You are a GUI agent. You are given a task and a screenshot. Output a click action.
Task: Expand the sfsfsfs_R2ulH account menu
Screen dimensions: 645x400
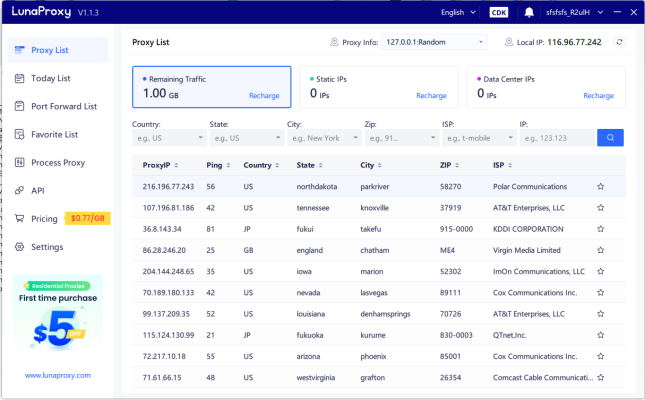(x=574, y=12)
